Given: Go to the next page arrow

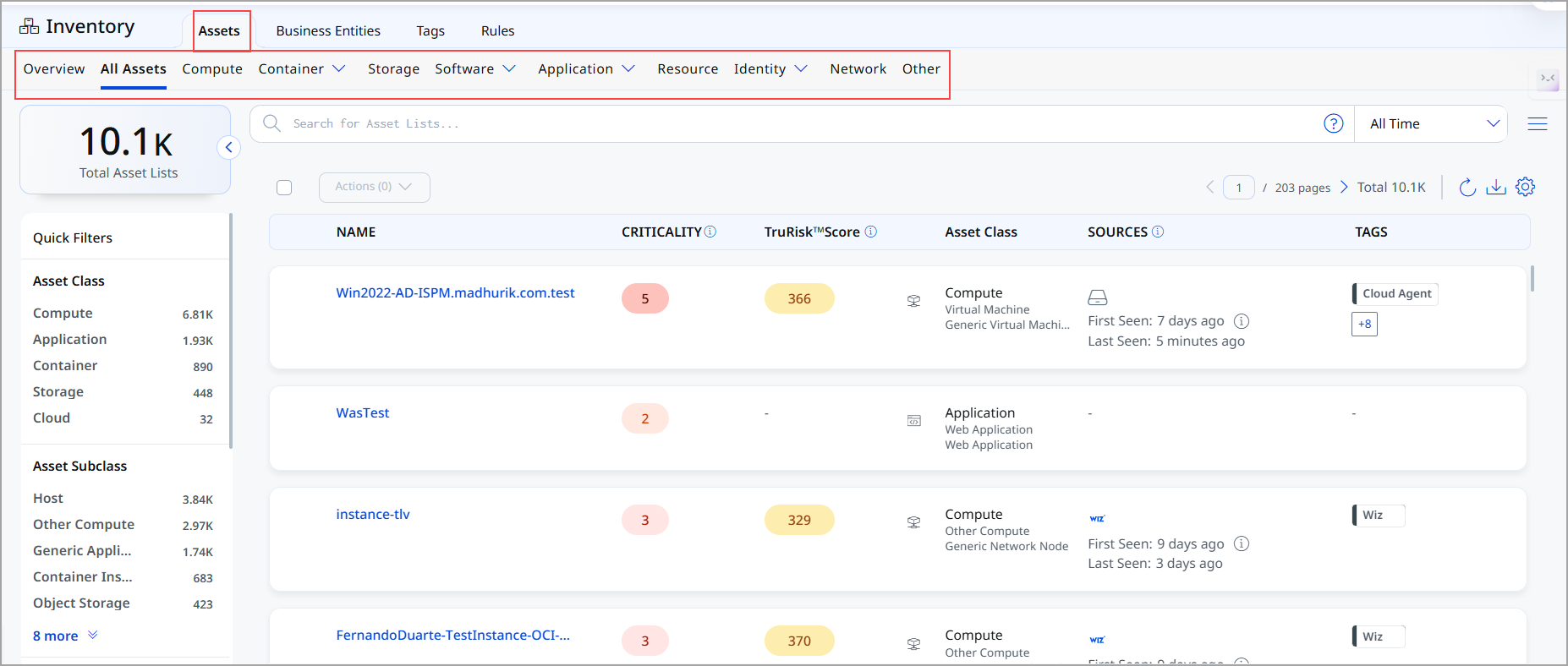Looking at the screenshot, I should pyautogui.click(x=1343, y=187).
